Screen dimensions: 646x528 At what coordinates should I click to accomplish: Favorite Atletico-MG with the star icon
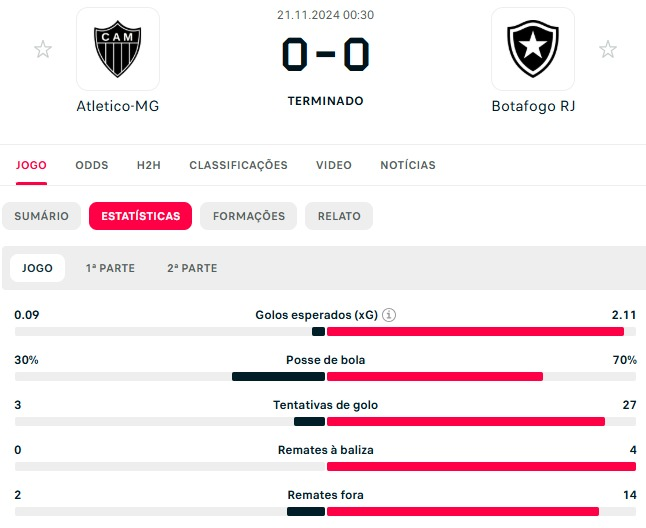[43, 49]
